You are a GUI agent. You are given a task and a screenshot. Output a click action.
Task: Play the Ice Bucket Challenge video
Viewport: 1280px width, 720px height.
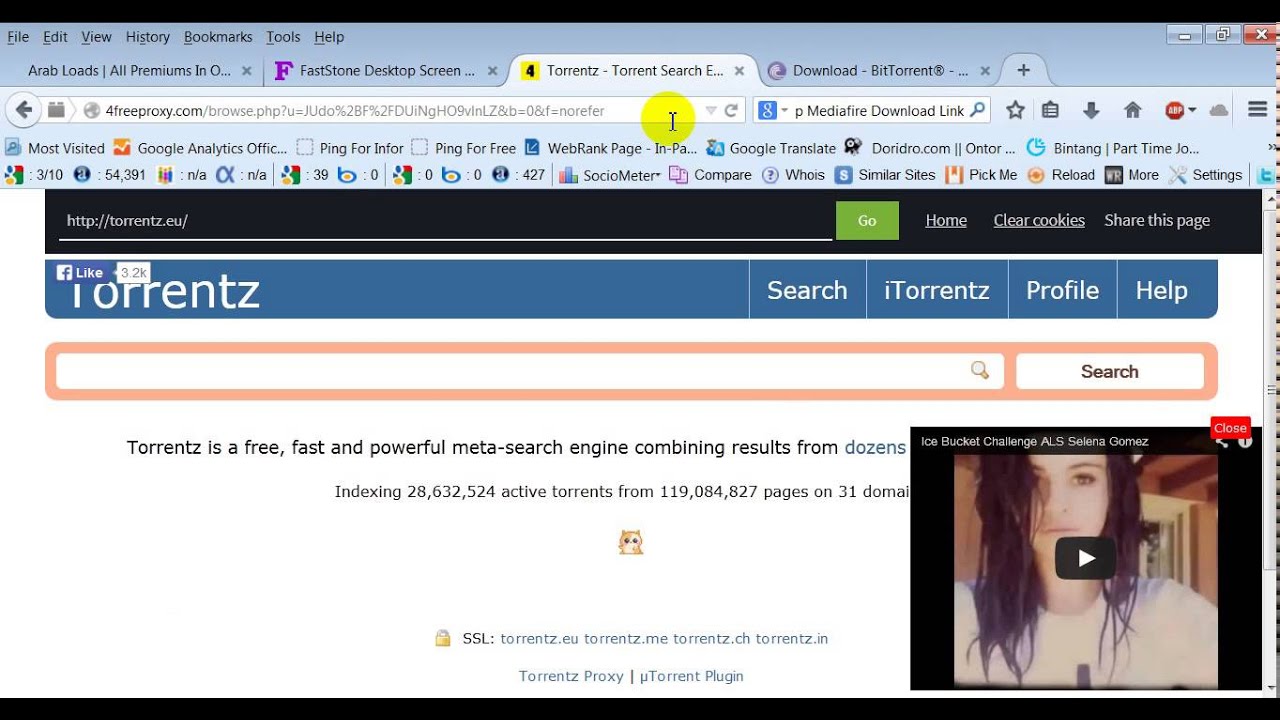[x=1085, y=558]
